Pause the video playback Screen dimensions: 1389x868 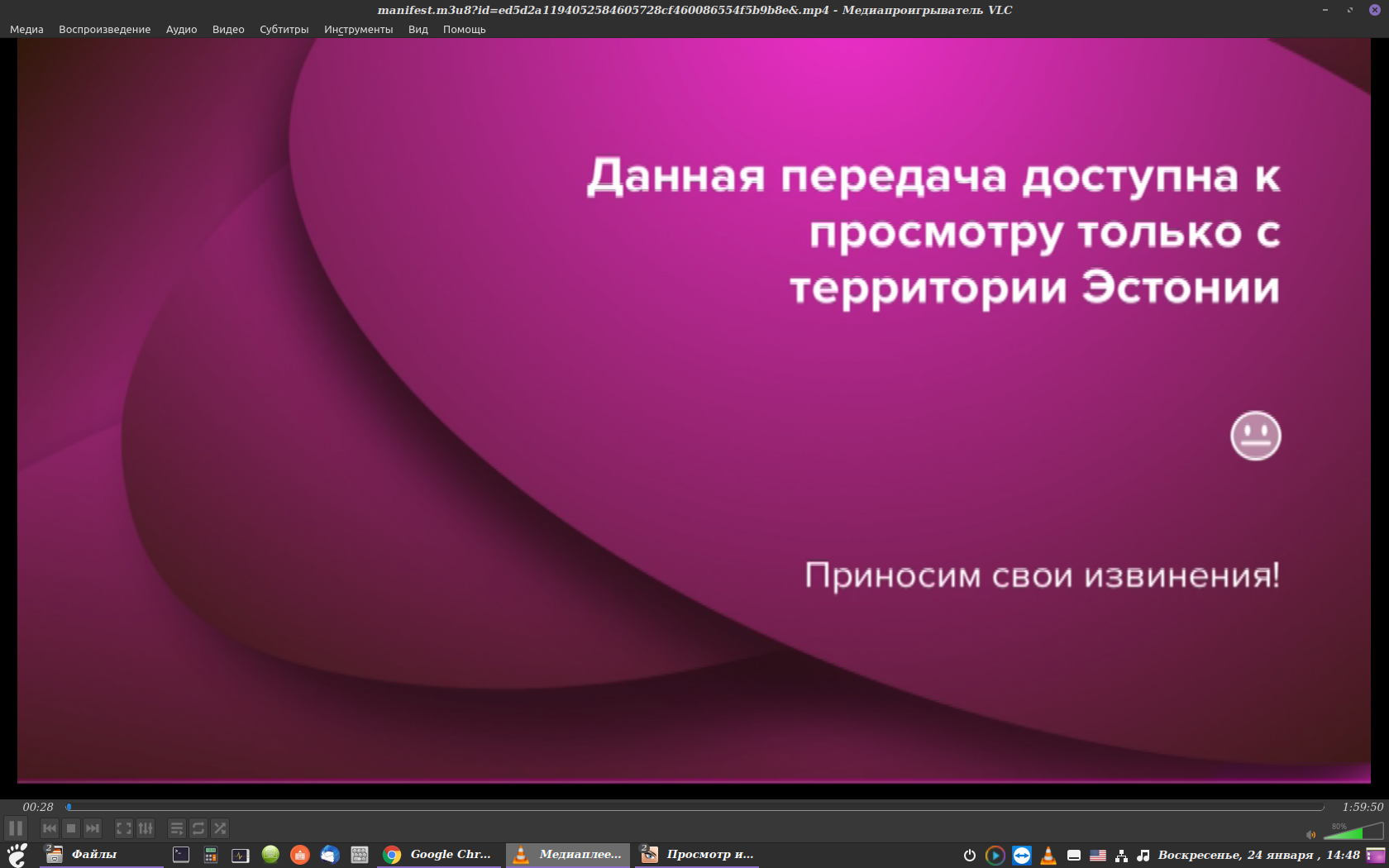(16, 828)
